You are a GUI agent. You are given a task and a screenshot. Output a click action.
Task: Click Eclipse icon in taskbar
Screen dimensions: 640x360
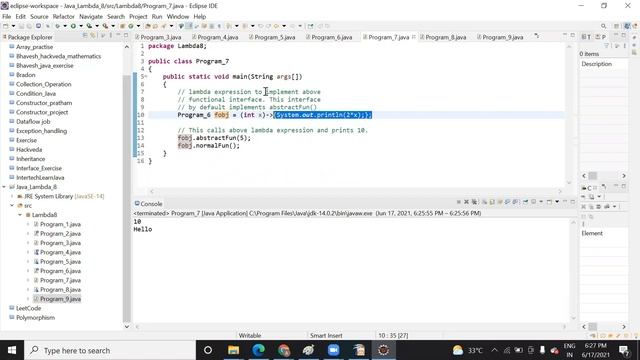[x=383, y=350]
